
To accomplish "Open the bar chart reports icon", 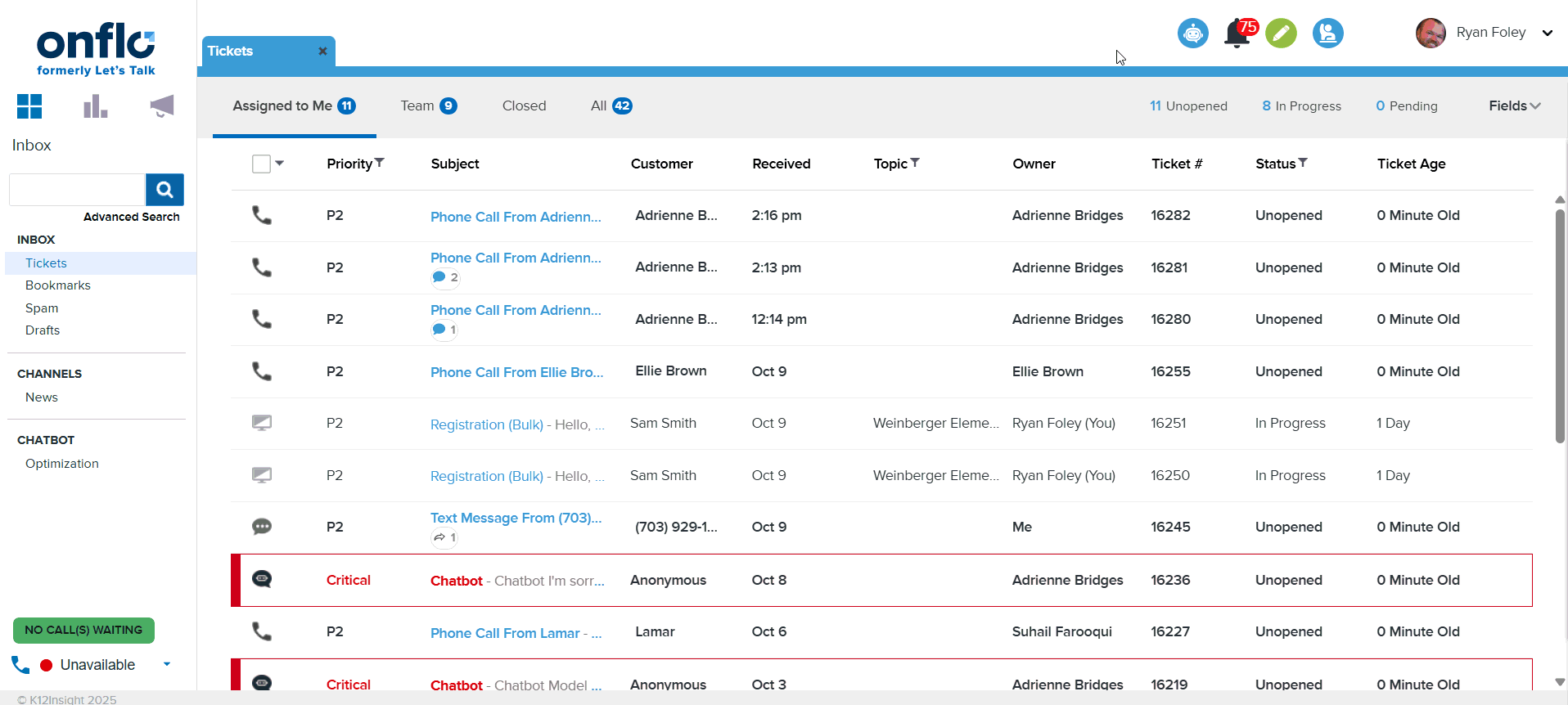I will pyautogui.click(x=96, y=106).
